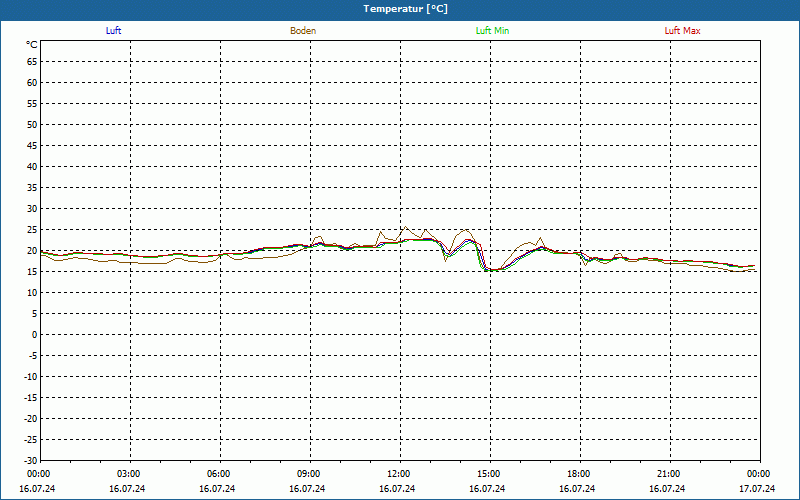The height and width of the screenshot is (500, 800).
Task: Click the red Luft Max legend label
Action: [x=682, y=31]
